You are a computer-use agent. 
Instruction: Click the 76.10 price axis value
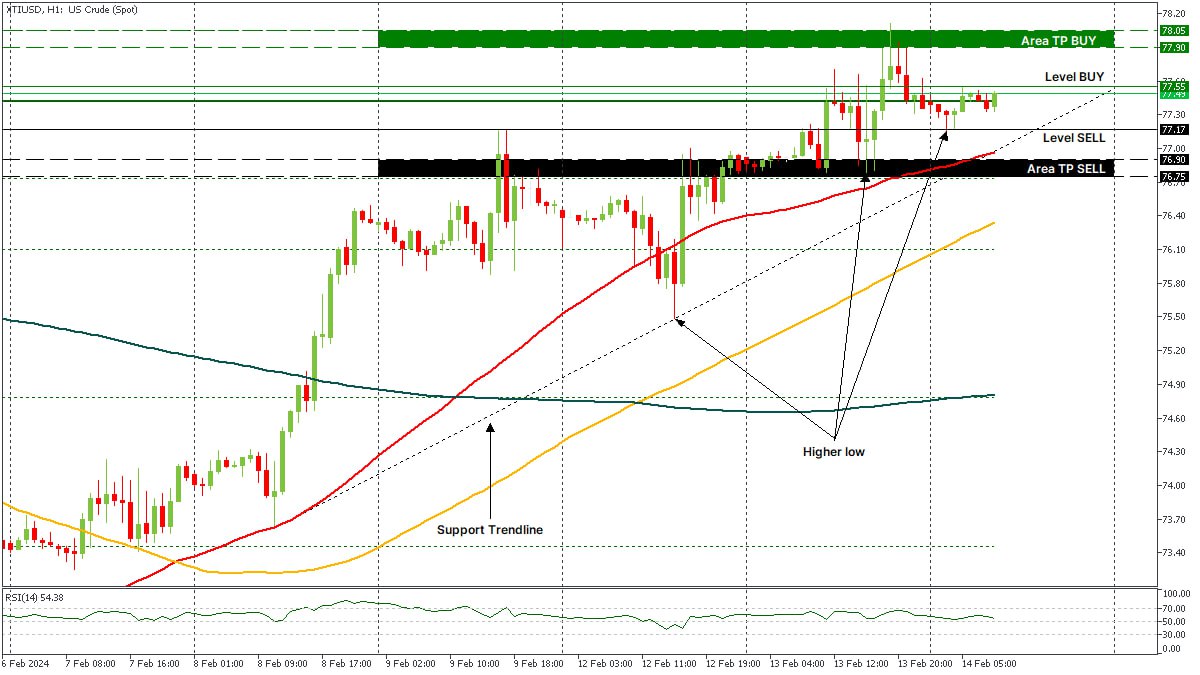click(1174, 250)
